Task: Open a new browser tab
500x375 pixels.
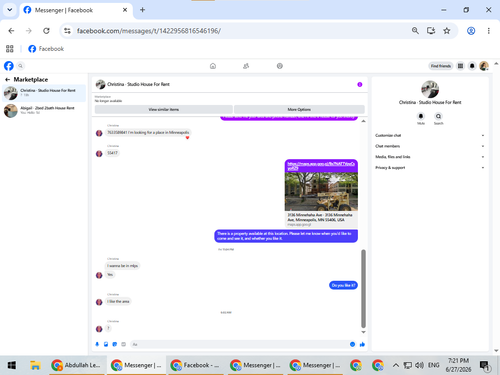Action: click(x=142, y=10)
